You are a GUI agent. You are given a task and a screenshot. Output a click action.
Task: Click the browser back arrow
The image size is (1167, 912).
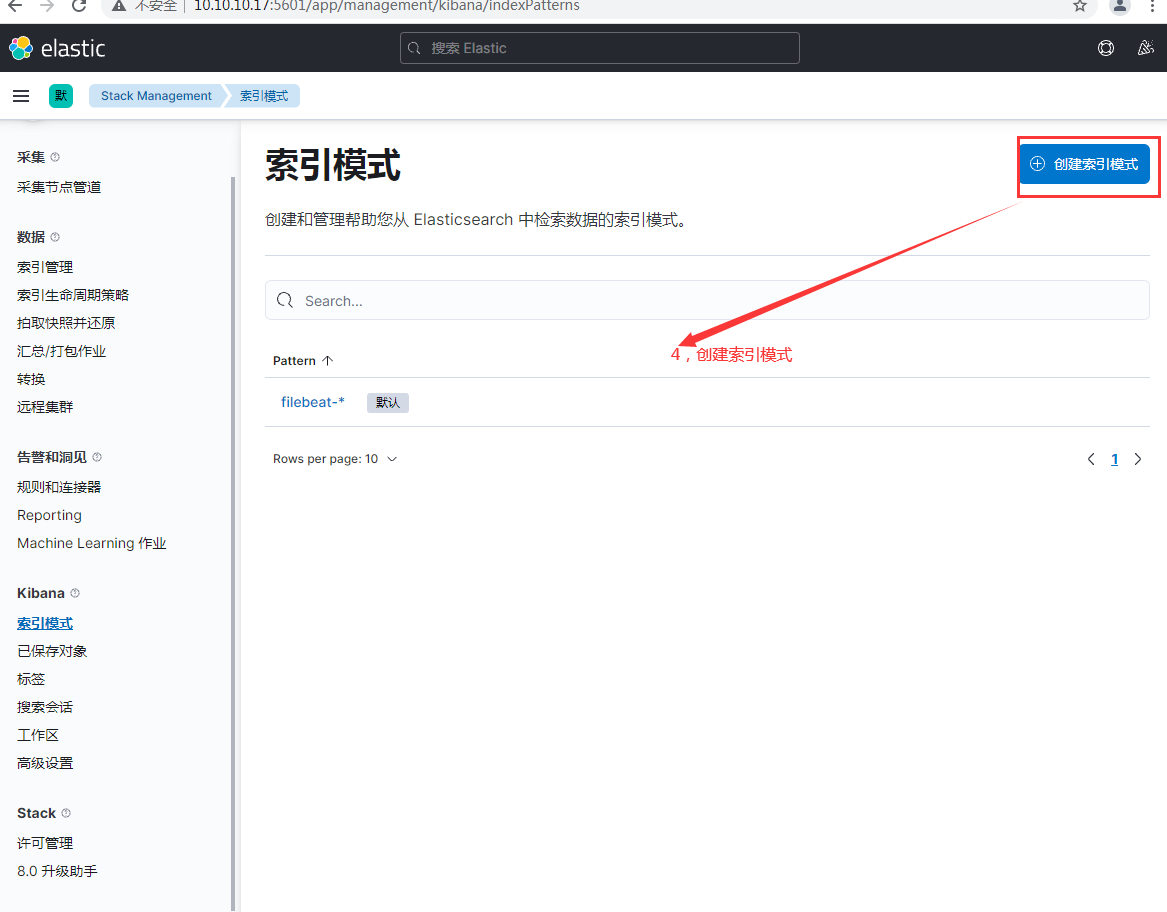[15, 6]
